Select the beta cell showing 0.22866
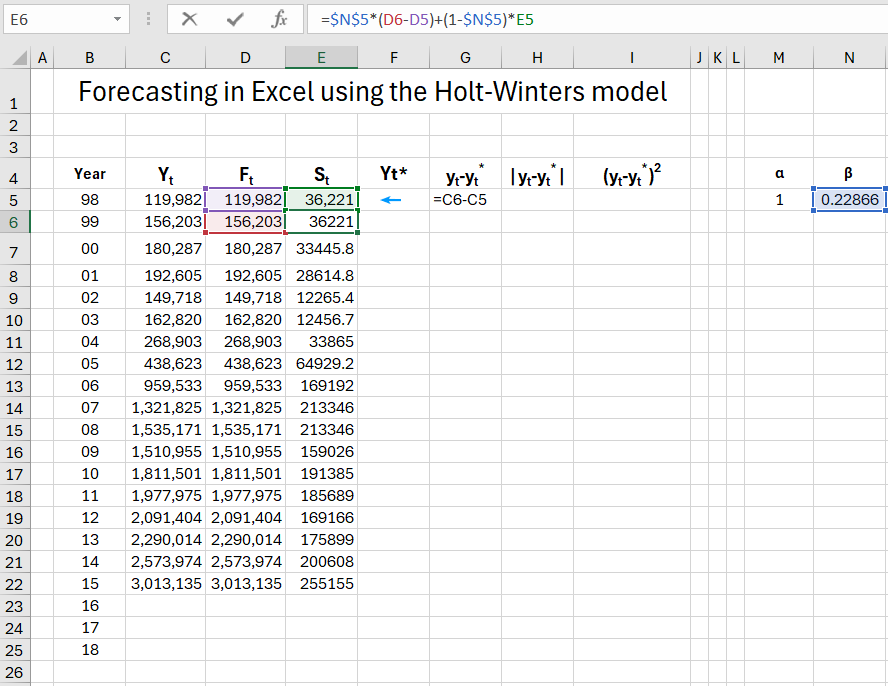Image resolution: width=888 pixels, height=686 pixels. (848, 199)
